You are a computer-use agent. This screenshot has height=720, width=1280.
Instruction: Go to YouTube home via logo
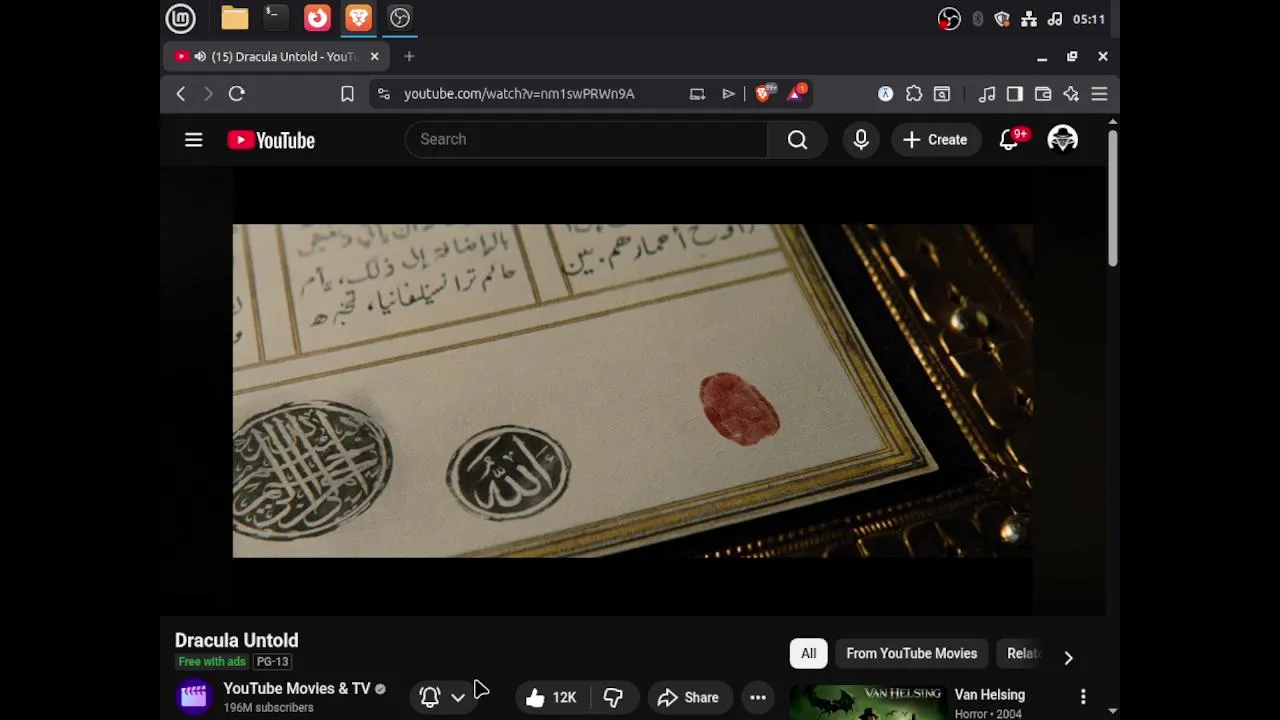click(271, 140)
